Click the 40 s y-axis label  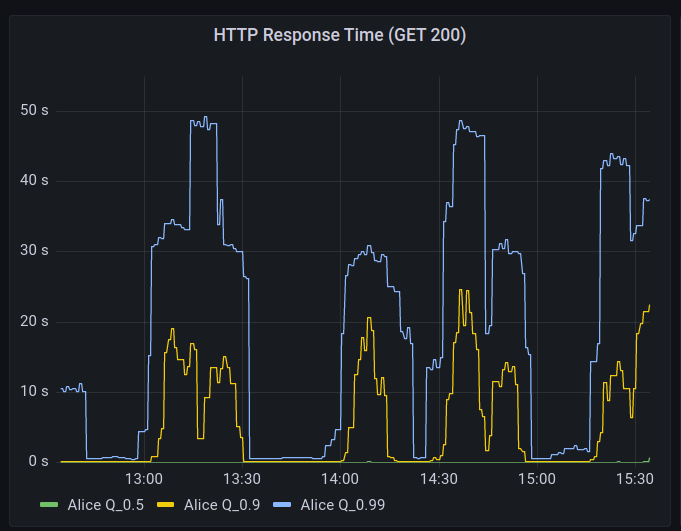[34, 180]
